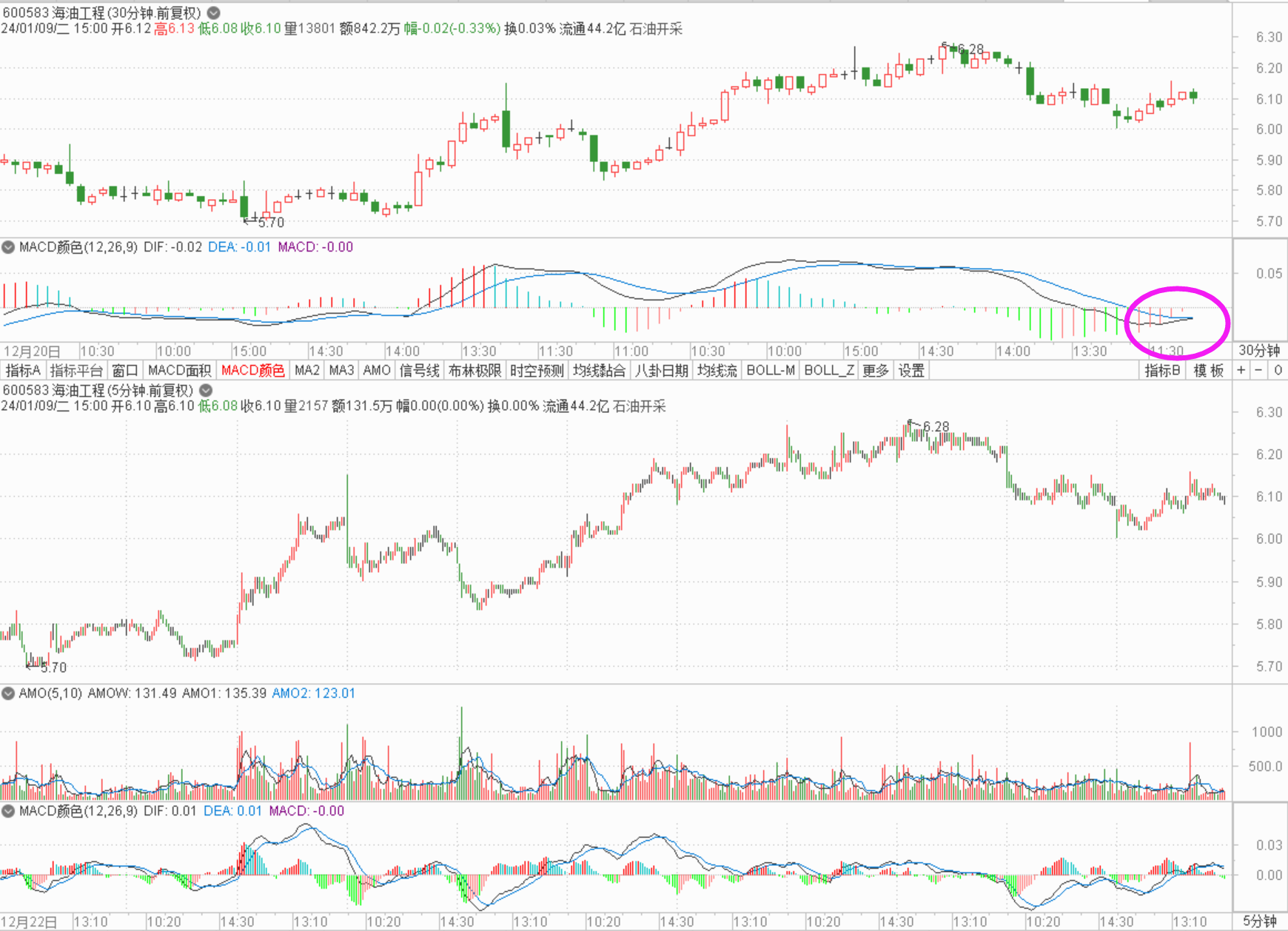This screenshot has width=1288, height=931.
Task: Open the 设置 settings button
Action: 911,371
